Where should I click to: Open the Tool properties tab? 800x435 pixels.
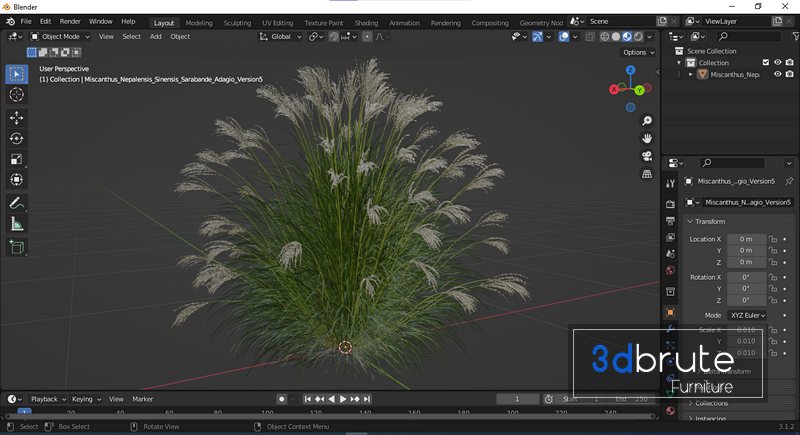tap(670, 184)
